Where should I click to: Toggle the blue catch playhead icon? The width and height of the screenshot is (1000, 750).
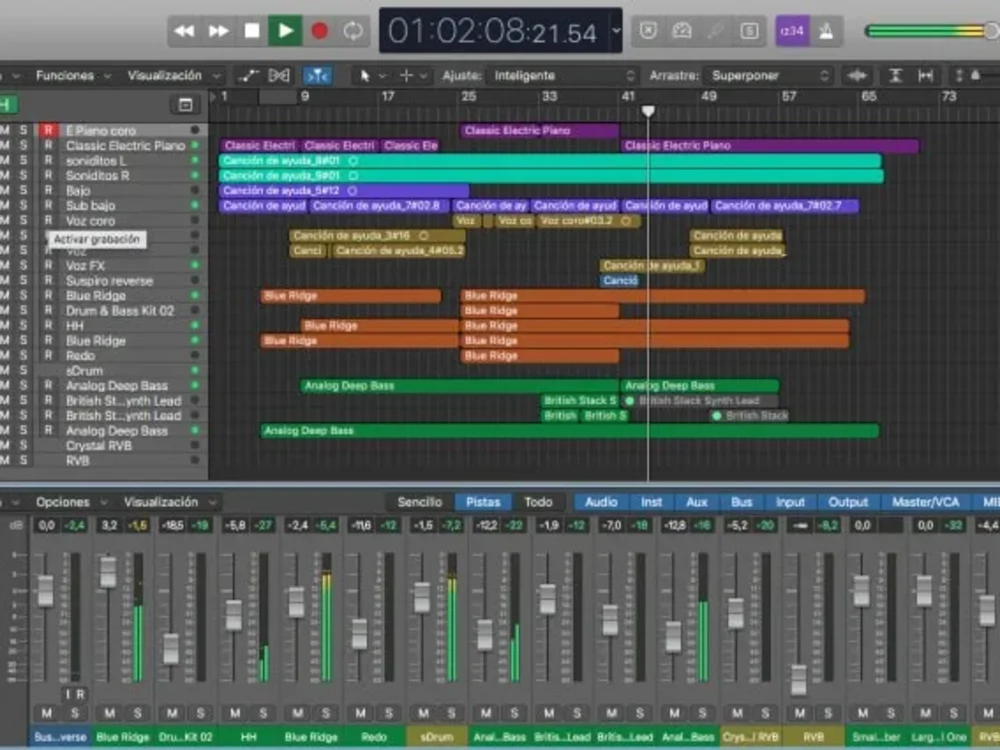317,76
